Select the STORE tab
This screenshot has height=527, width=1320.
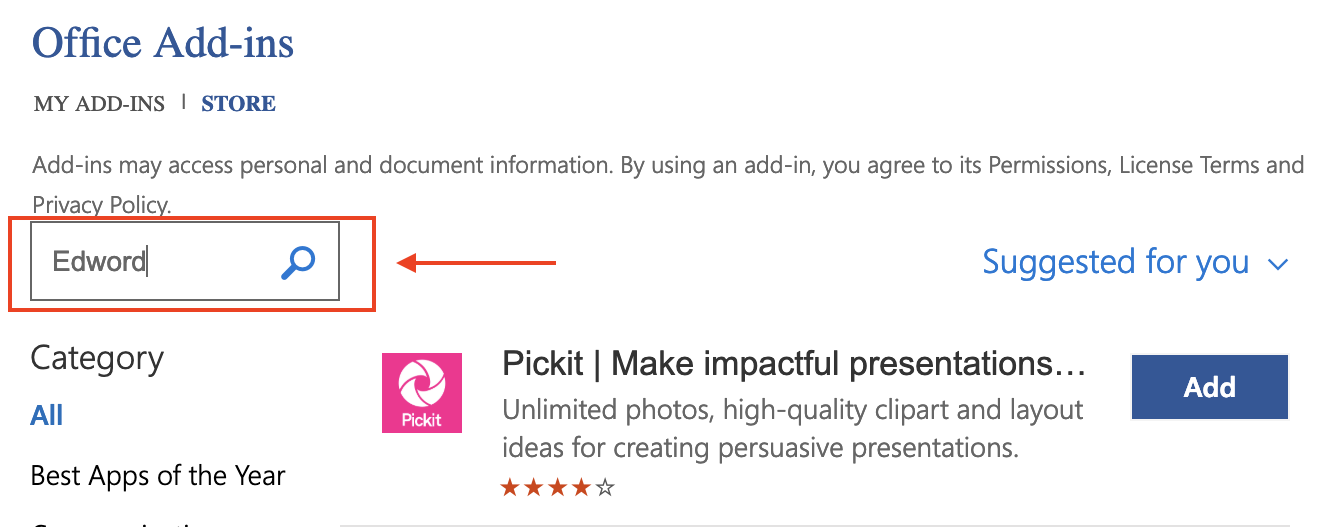coord(238,104)
